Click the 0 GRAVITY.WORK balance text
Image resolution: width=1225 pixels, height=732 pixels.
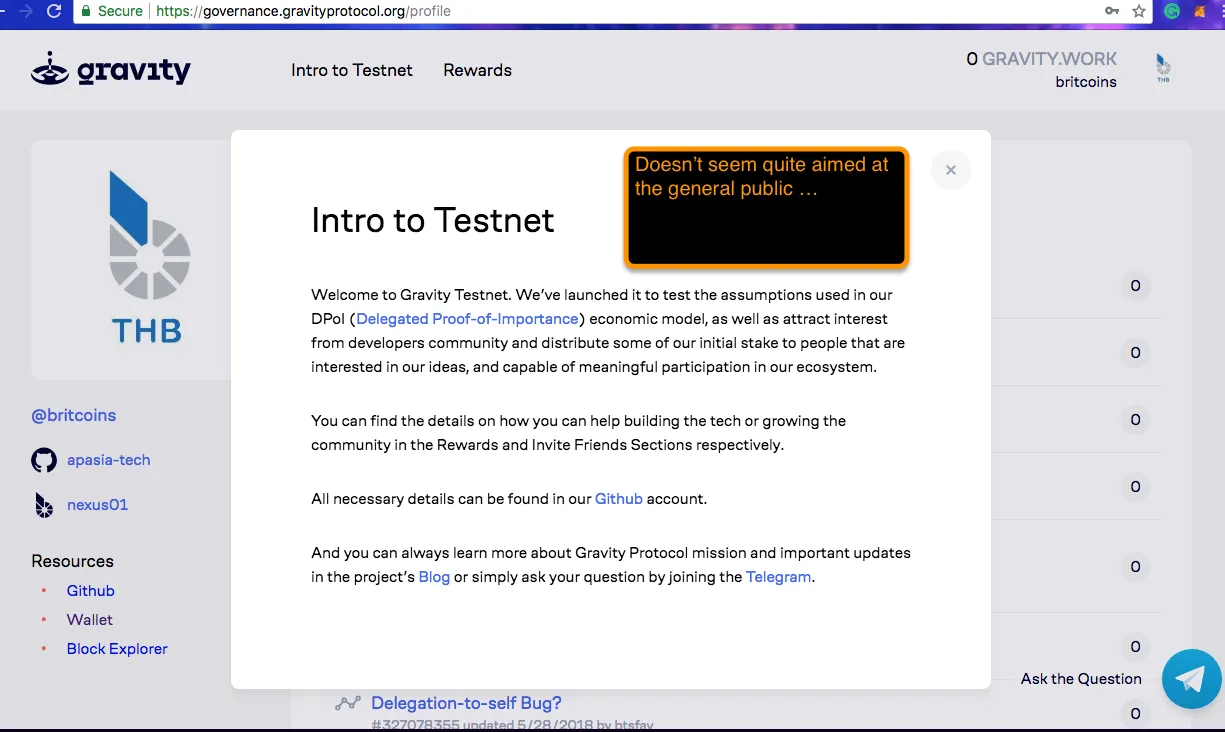(1041, 59)
